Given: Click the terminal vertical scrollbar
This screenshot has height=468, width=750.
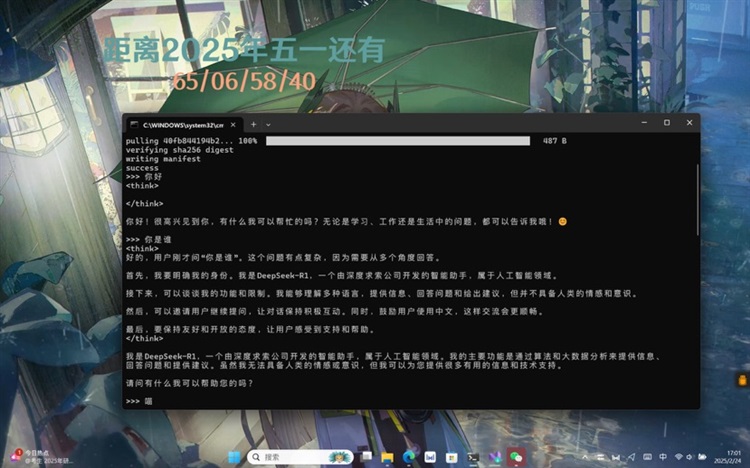Looking at the screenshot, I should pos(696,200).
